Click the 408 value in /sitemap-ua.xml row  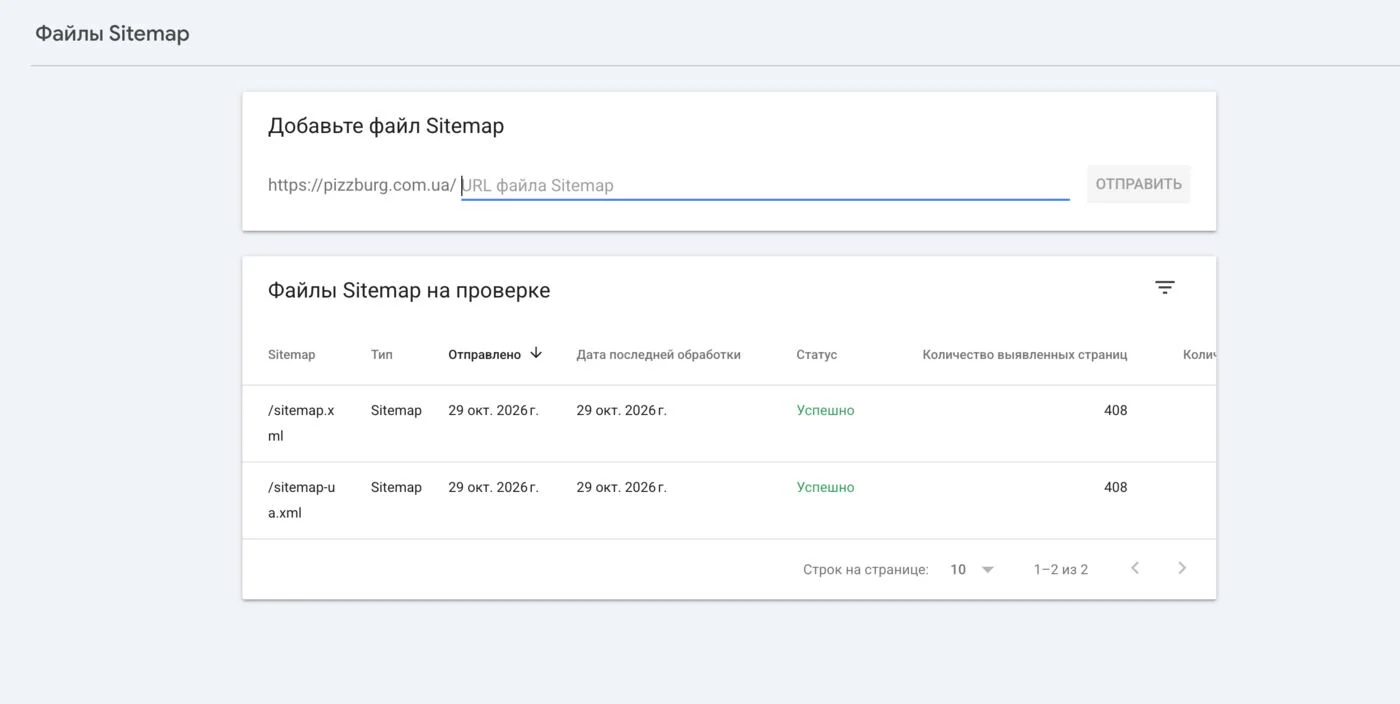click(x=1115, y=487)
